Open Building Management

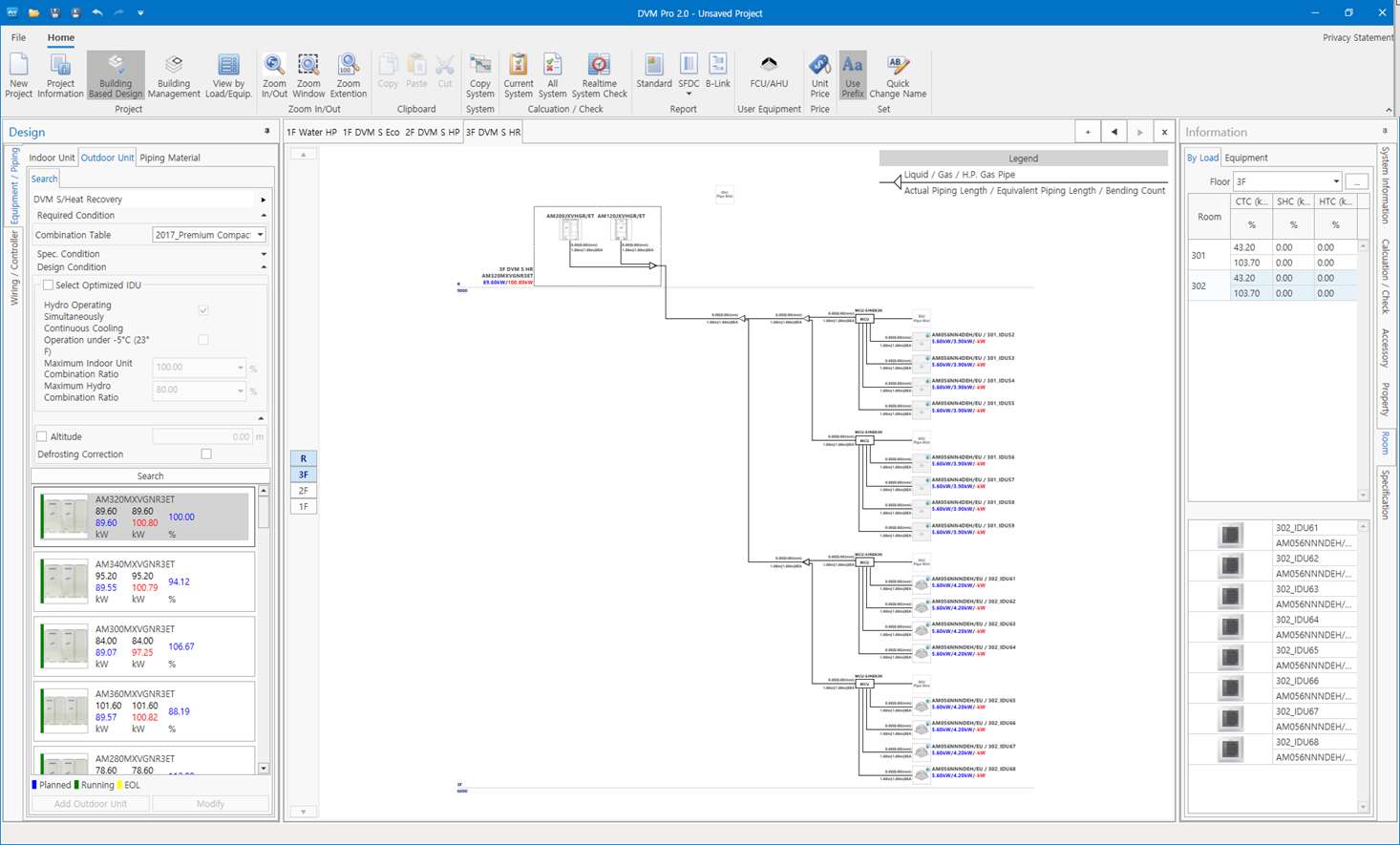174,75
